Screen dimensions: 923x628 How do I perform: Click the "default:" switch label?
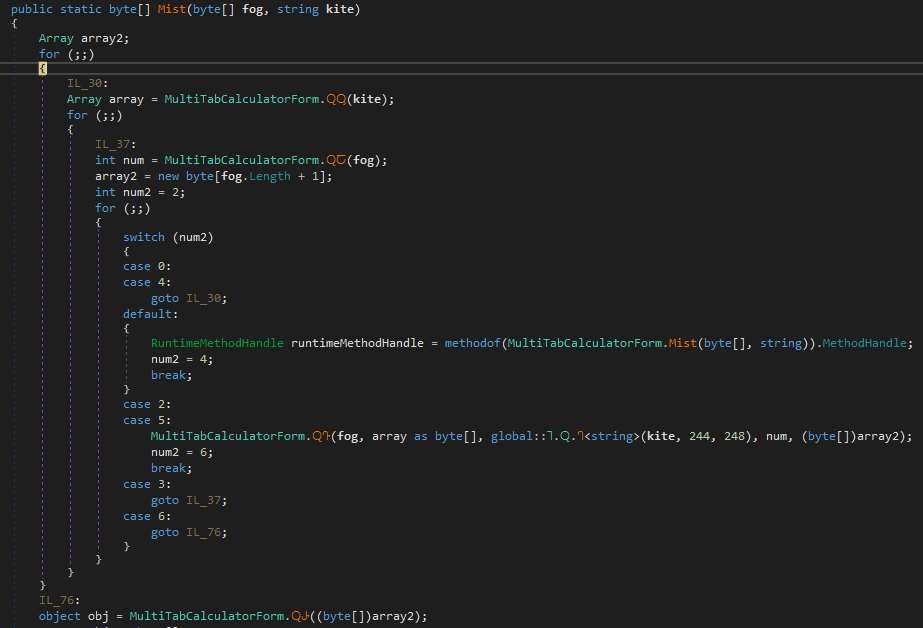pos(151,314)
